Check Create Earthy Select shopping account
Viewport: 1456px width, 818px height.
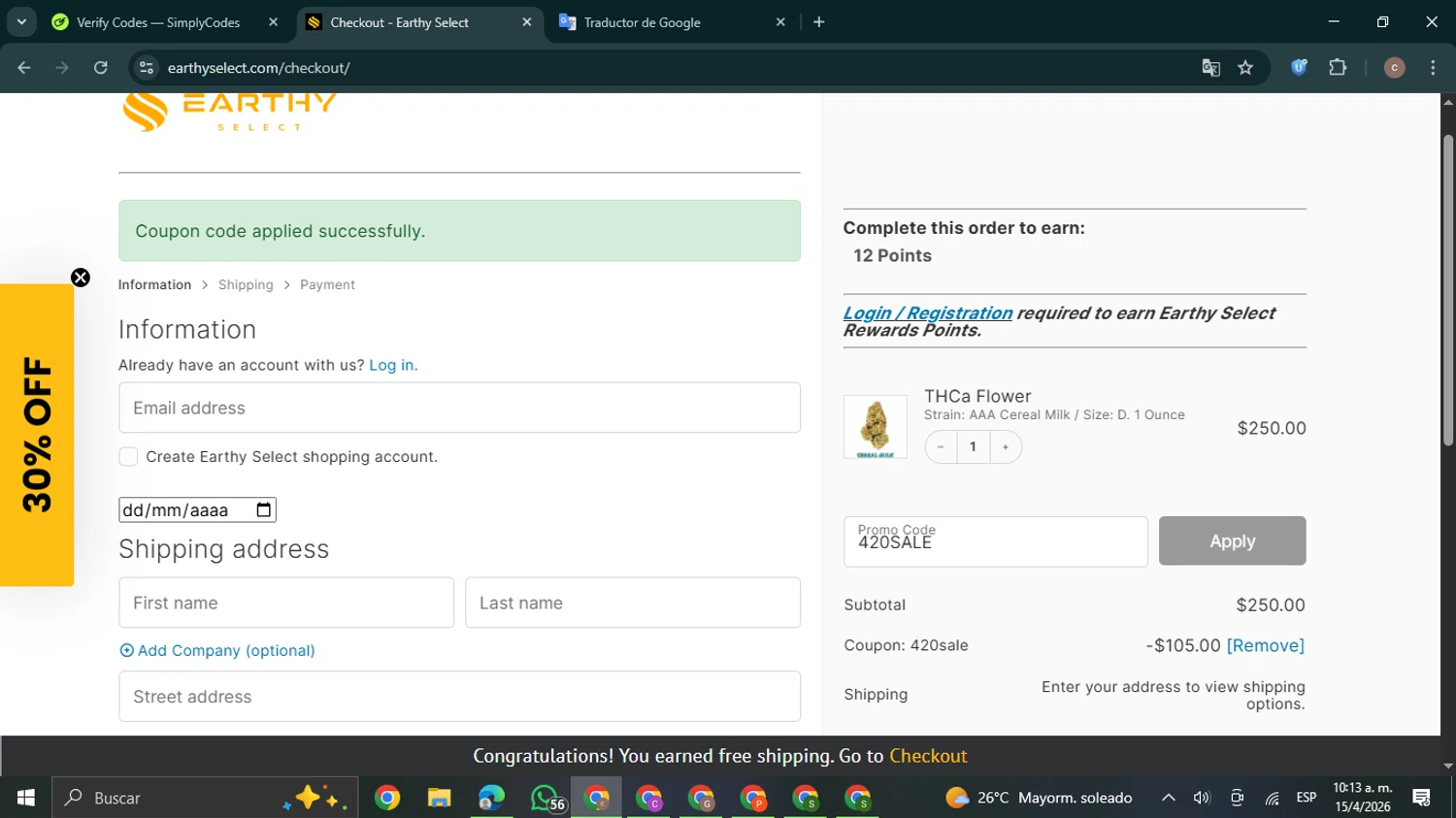coord(128,457)
